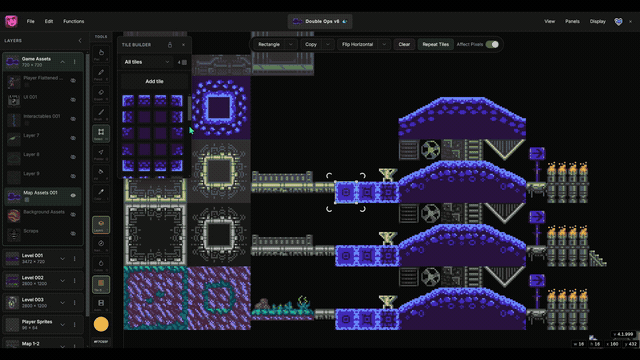Select the Map Assets 001 layer thumbnail
640x360 pixels.
14,196
